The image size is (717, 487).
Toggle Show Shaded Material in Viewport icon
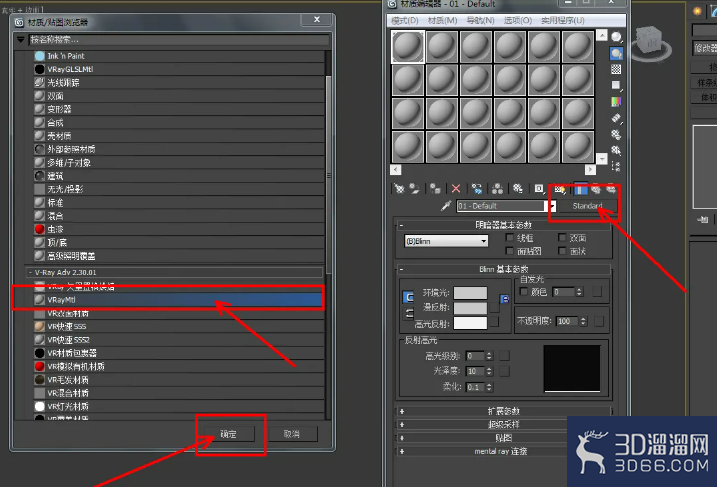pyautogui.click(x=560, y=189)
